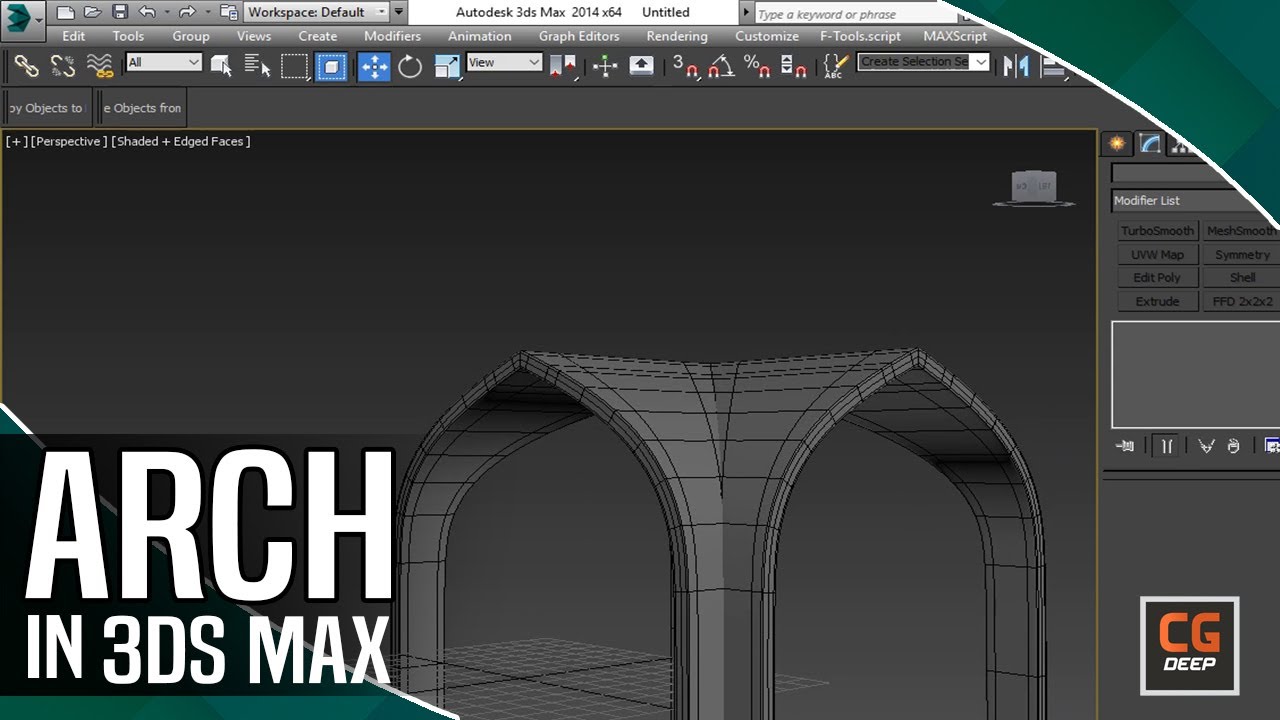The width and height of the screenshot is (1280, 720).
Task: Open the Undo history arrow
Action: 165,13
